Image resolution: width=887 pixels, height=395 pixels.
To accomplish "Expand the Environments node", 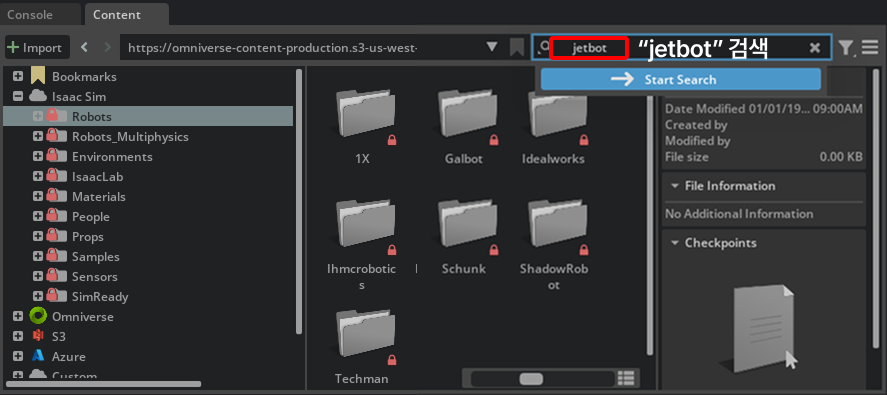I will [x=38, y=156].
